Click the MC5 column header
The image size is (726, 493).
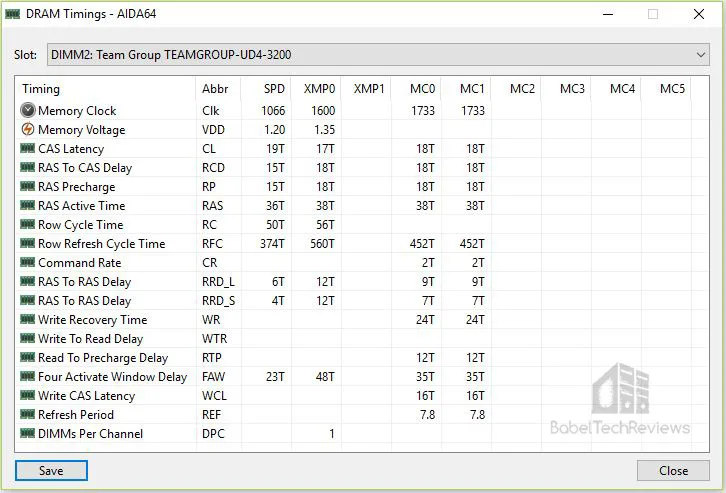click(x=666, y=88)
